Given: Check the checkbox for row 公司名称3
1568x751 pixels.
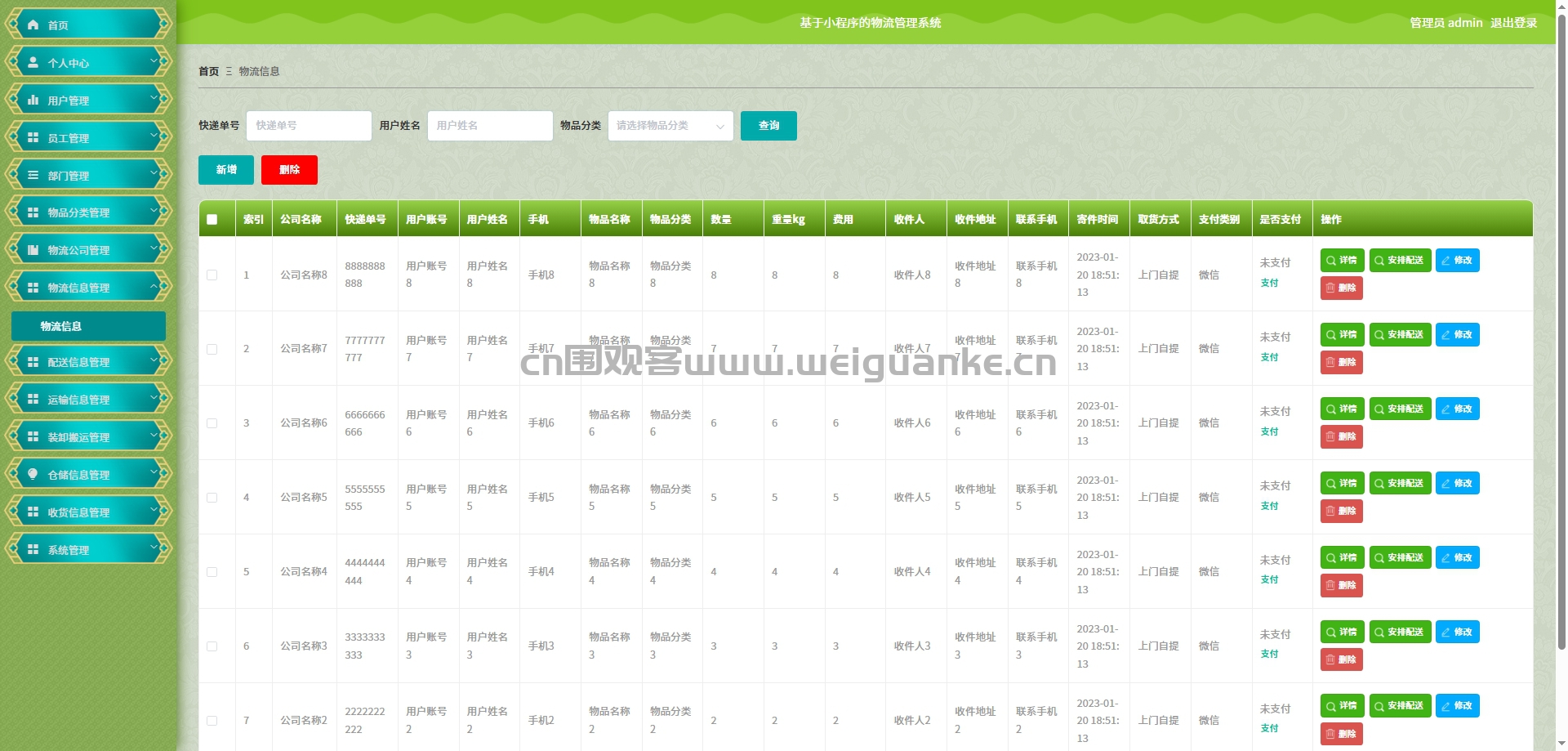Looking at the screenshot, I should point(212,646).
